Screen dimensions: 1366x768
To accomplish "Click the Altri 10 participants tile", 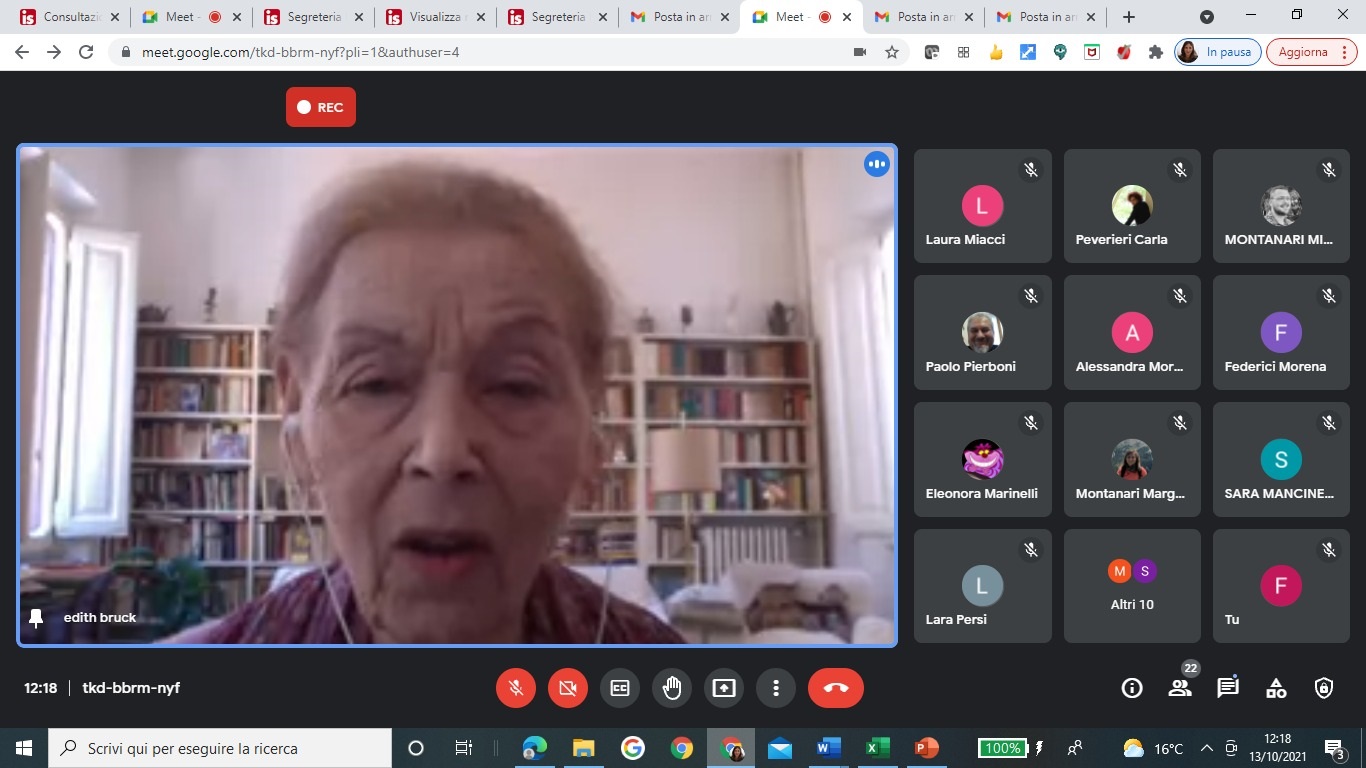I will pos(1132,586).
